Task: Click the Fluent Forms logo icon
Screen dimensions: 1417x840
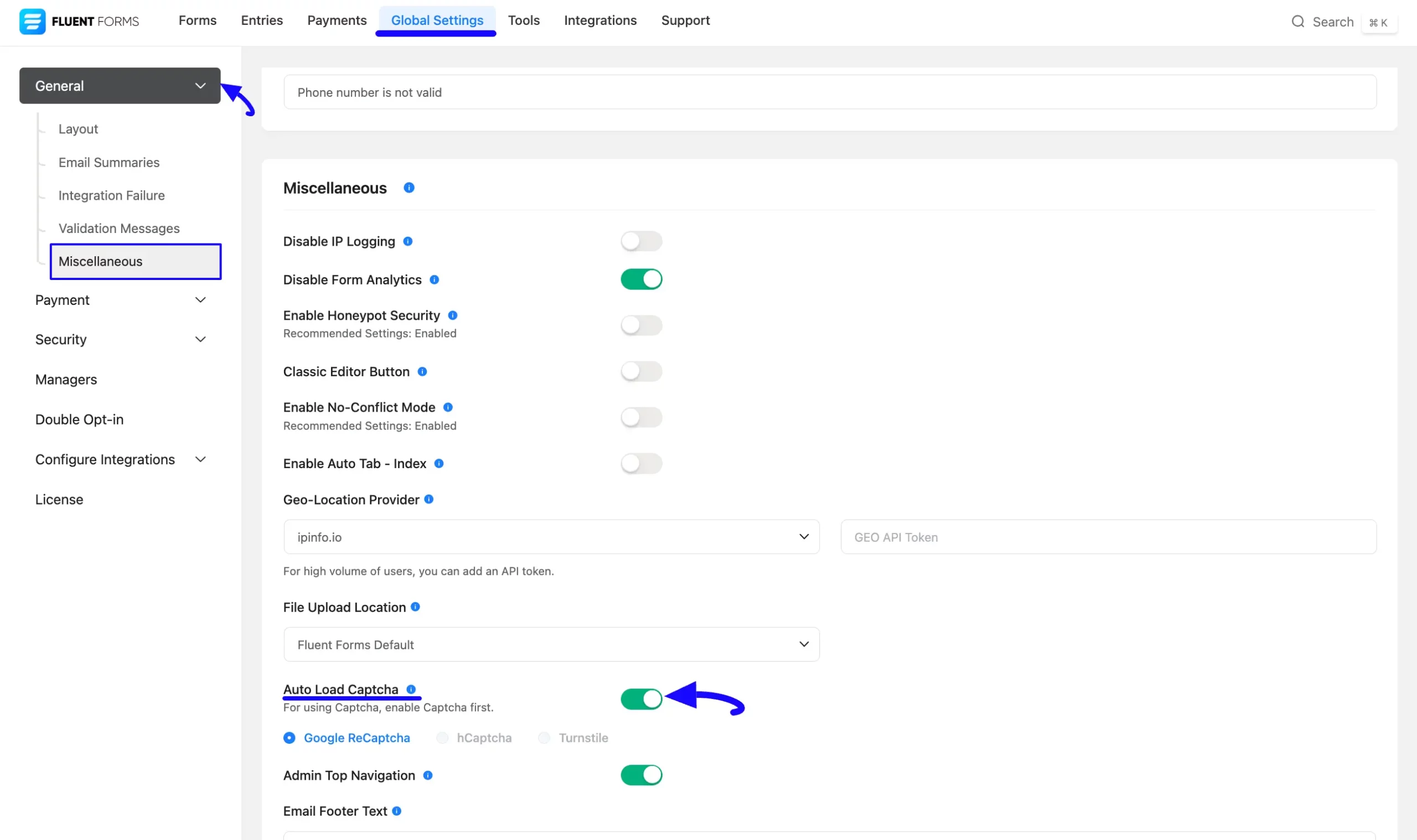Action: [x=32, y=22]
